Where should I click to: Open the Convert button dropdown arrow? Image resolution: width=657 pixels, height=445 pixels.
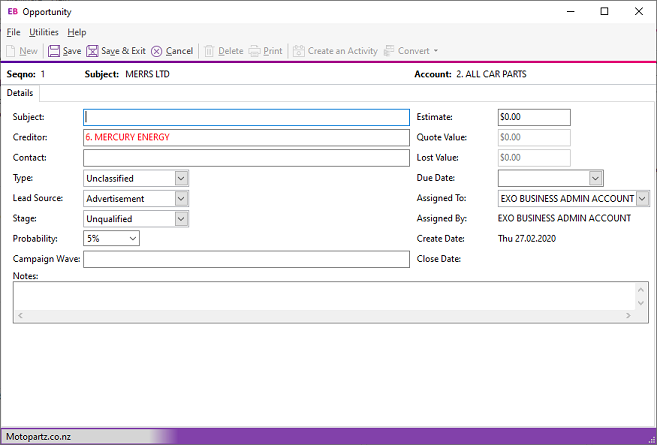(436, 51)
